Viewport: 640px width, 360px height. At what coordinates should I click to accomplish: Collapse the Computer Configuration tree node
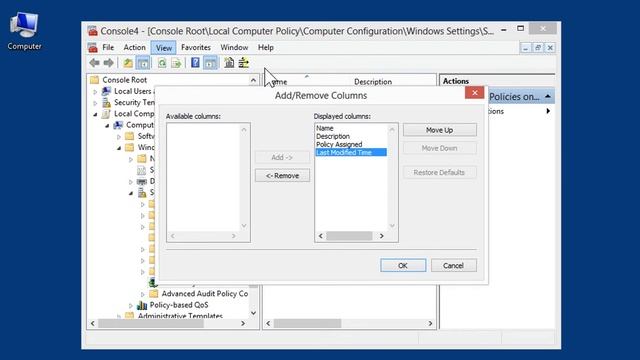(107, 126)
